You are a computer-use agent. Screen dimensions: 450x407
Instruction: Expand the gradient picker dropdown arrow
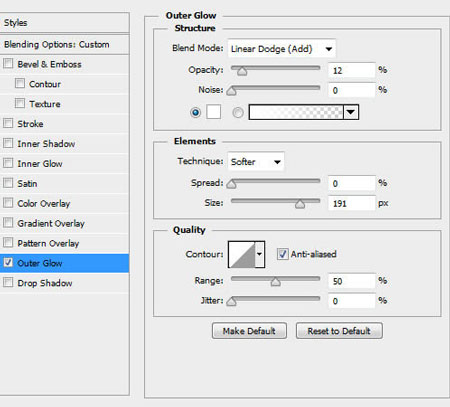(351, 112)
